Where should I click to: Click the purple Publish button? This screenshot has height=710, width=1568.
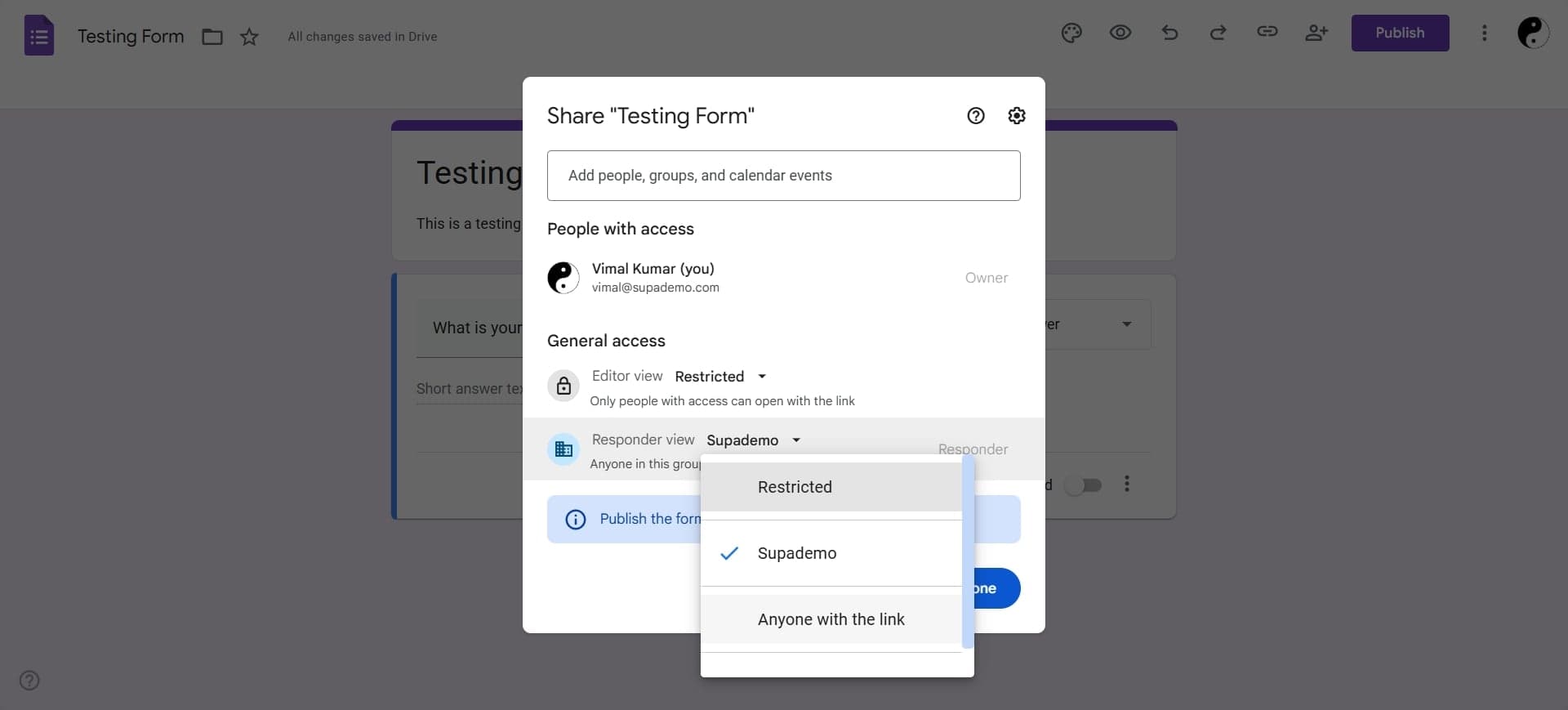point(1399,33)
